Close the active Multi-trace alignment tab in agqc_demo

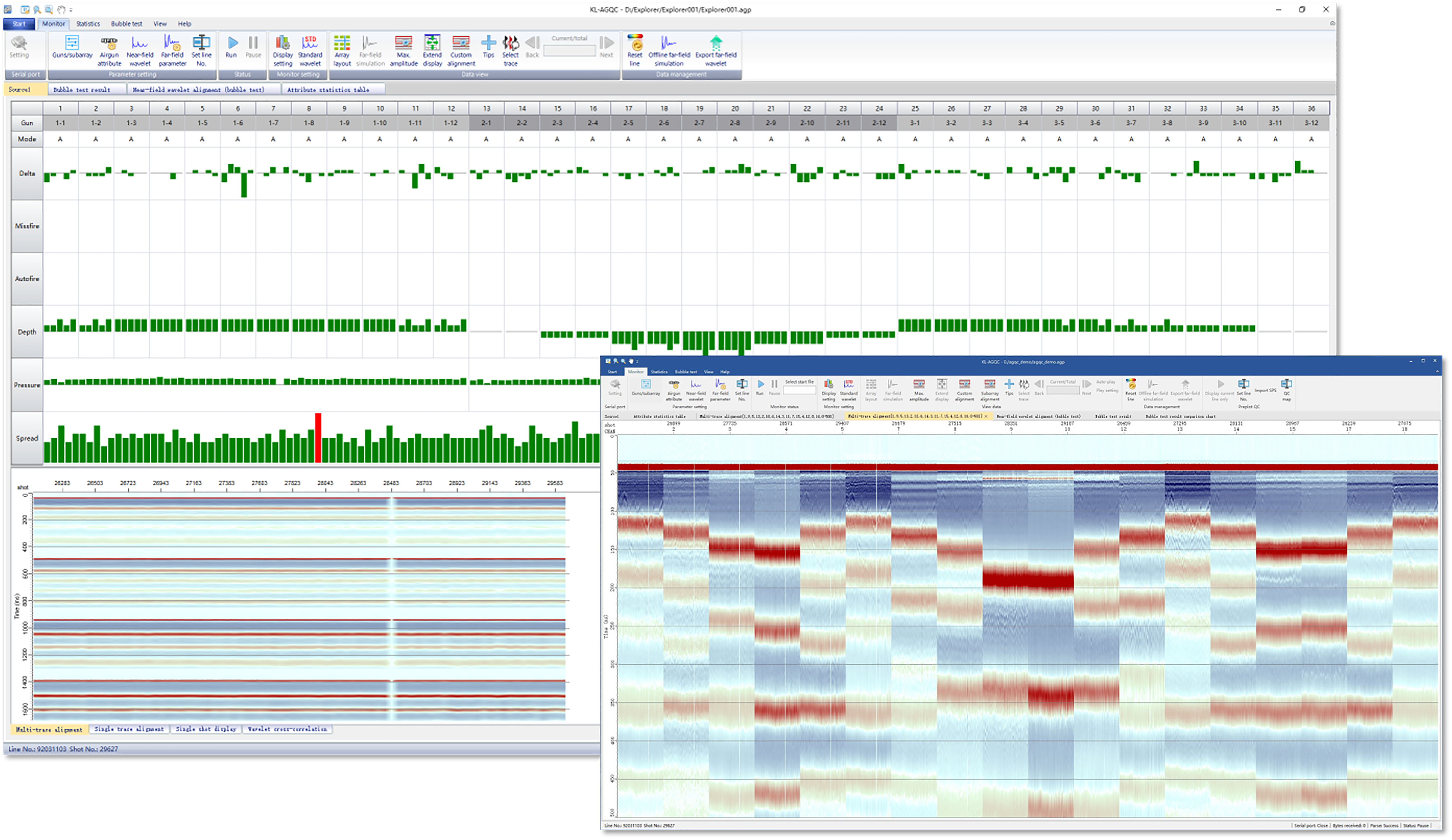click(x=986, y=416)
